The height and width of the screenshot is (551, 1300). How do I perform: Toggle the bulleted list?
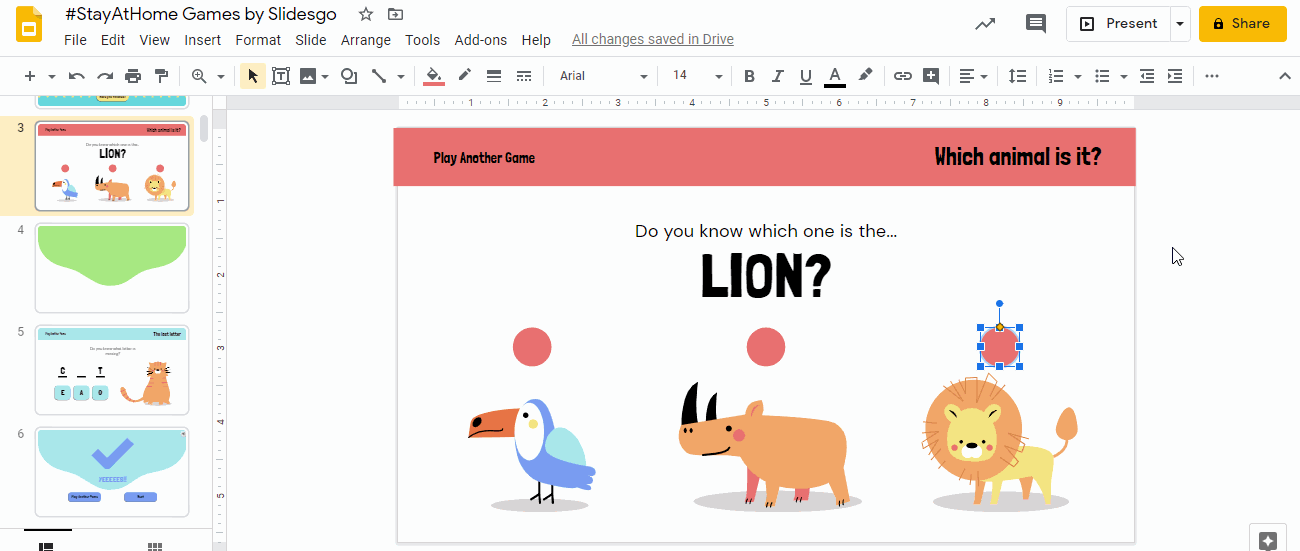click(1102, 76)
